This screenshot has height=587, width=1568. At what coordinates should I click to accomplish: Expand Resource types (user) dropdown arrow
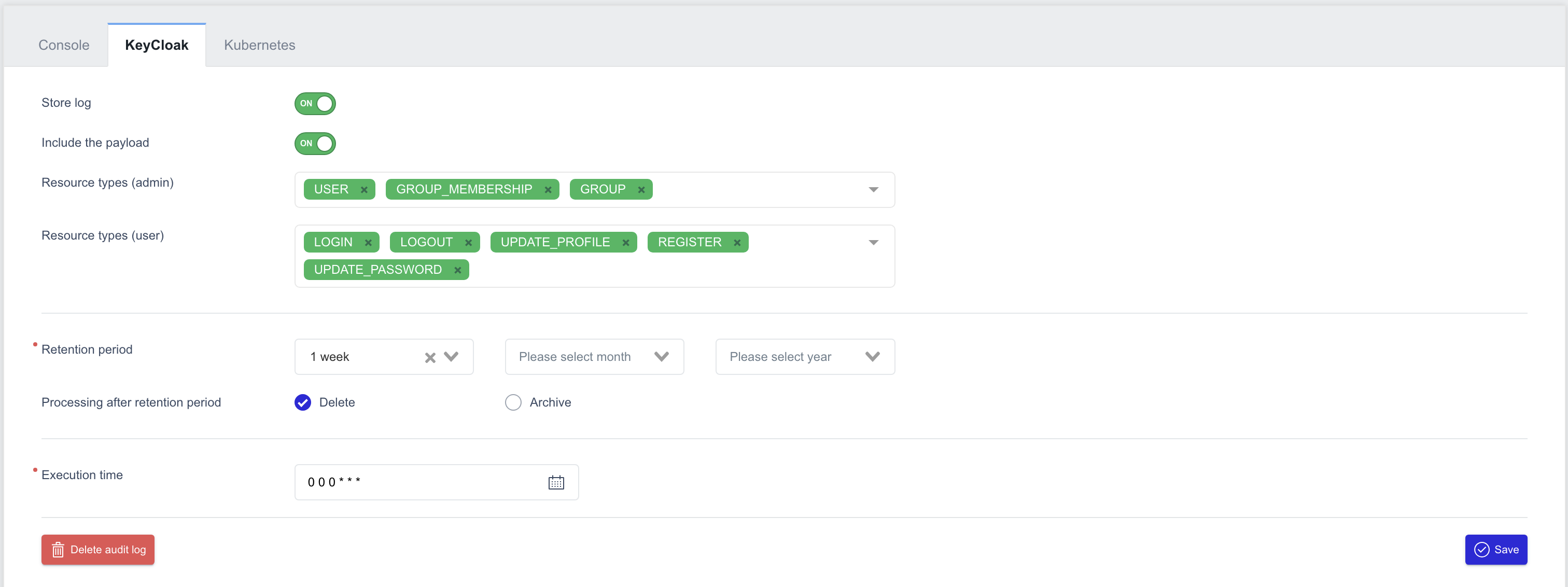coord(874,243)
